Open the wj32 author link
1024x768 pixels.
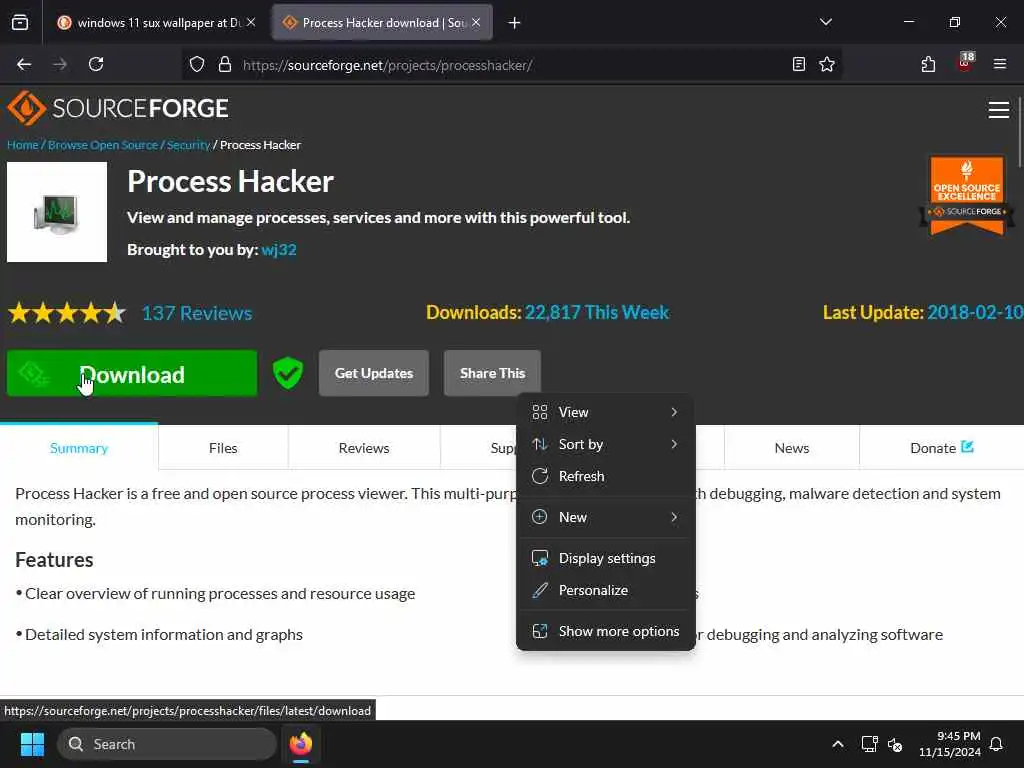point(279,249)
